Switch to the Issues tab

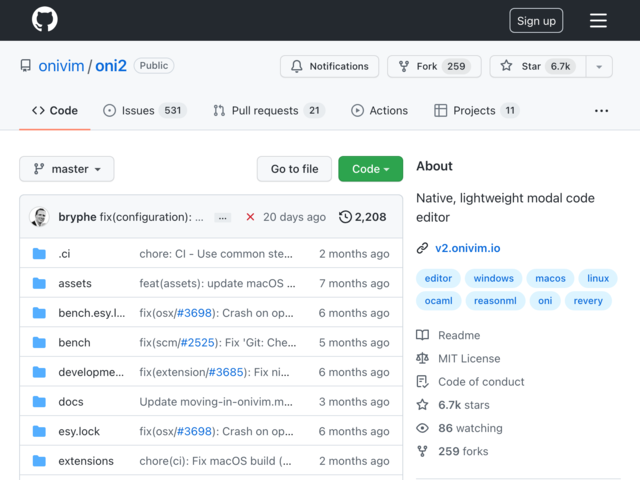point(144,111)
